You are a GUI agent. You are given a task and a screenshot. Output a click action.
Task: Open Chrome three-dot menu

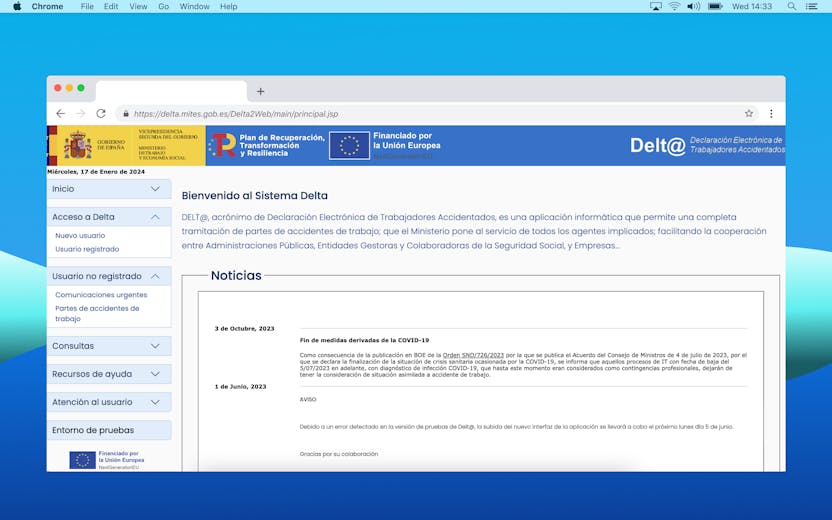(771, 114)
